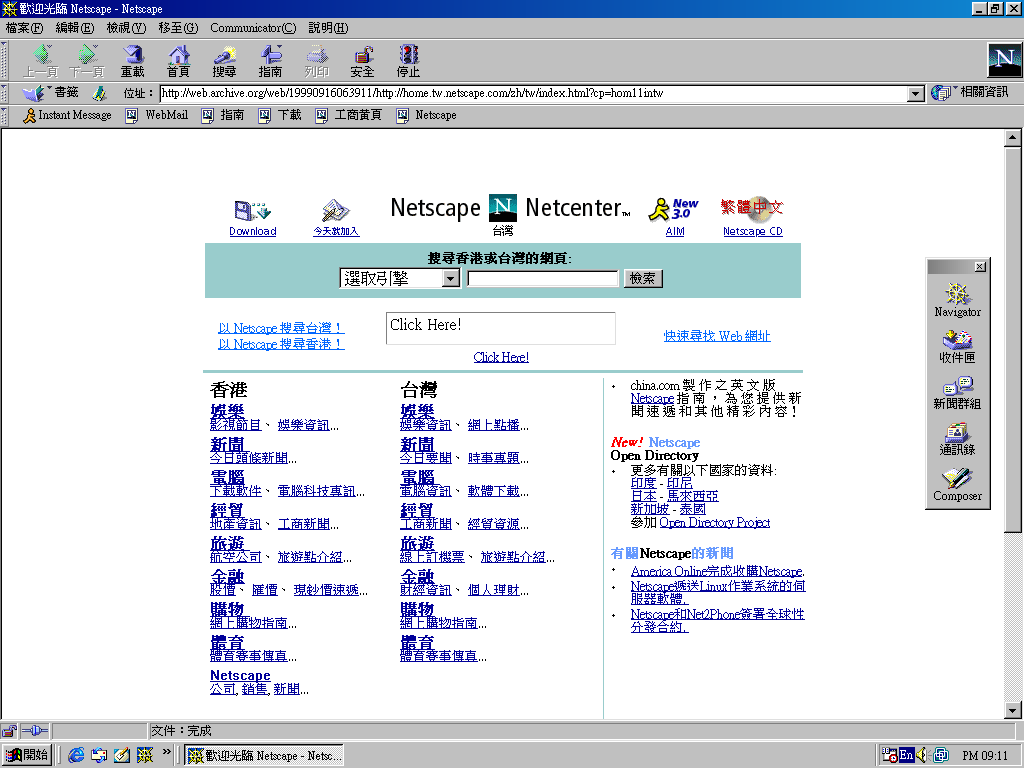Click the 今天就加入 join icon

point(336,211)
